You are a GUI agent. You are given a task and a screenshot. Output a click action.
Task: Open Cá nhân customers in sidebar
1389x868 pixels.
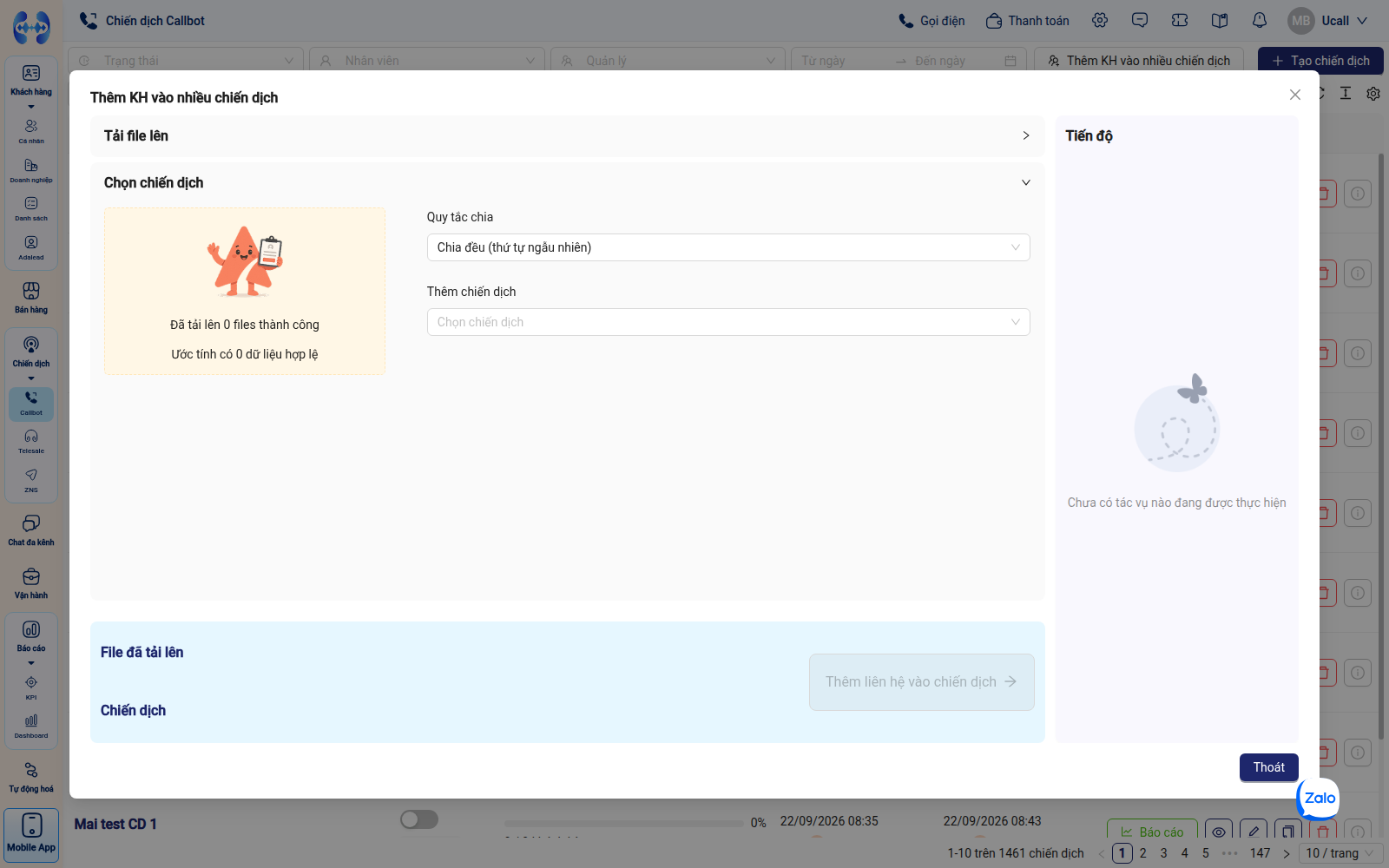pos(31,131)
